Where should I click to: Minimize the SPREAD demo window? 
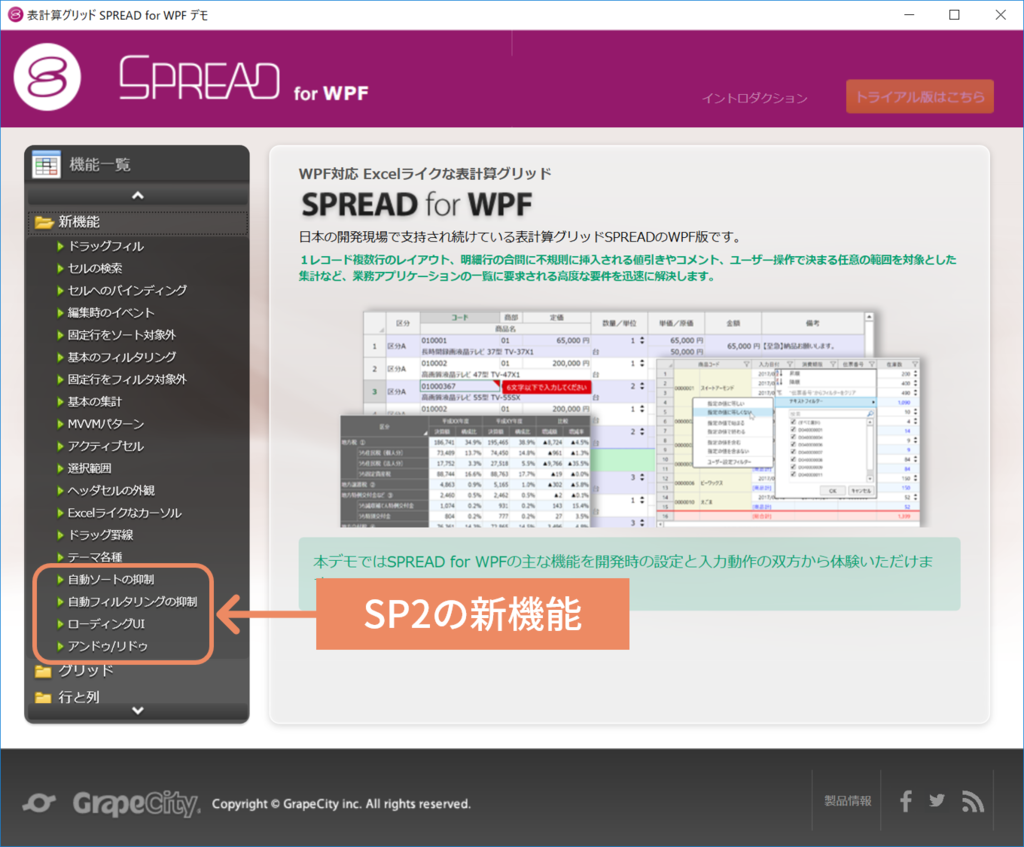pos(908,14)
